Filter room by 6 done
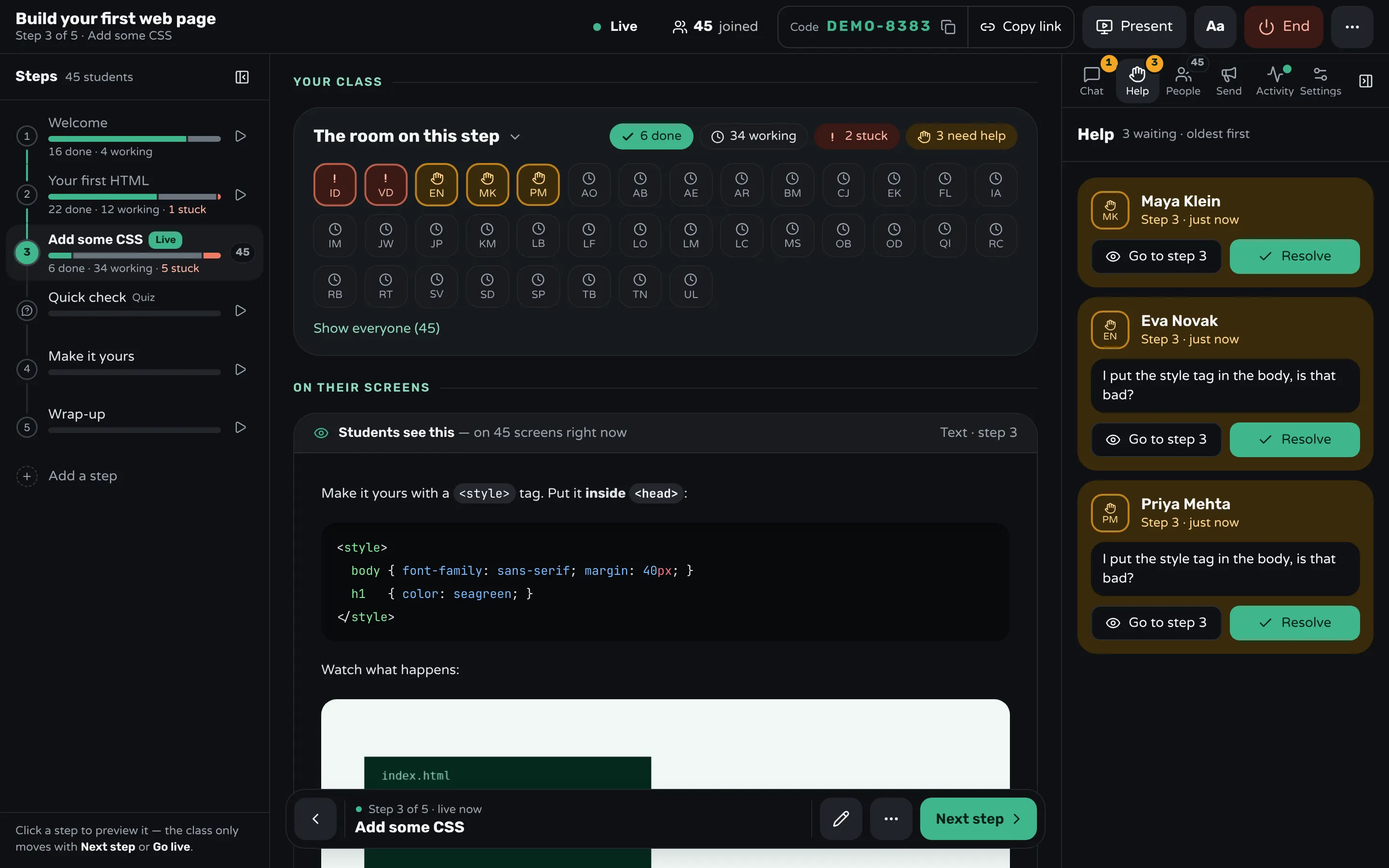1389x868 pixels. point(651,136)
